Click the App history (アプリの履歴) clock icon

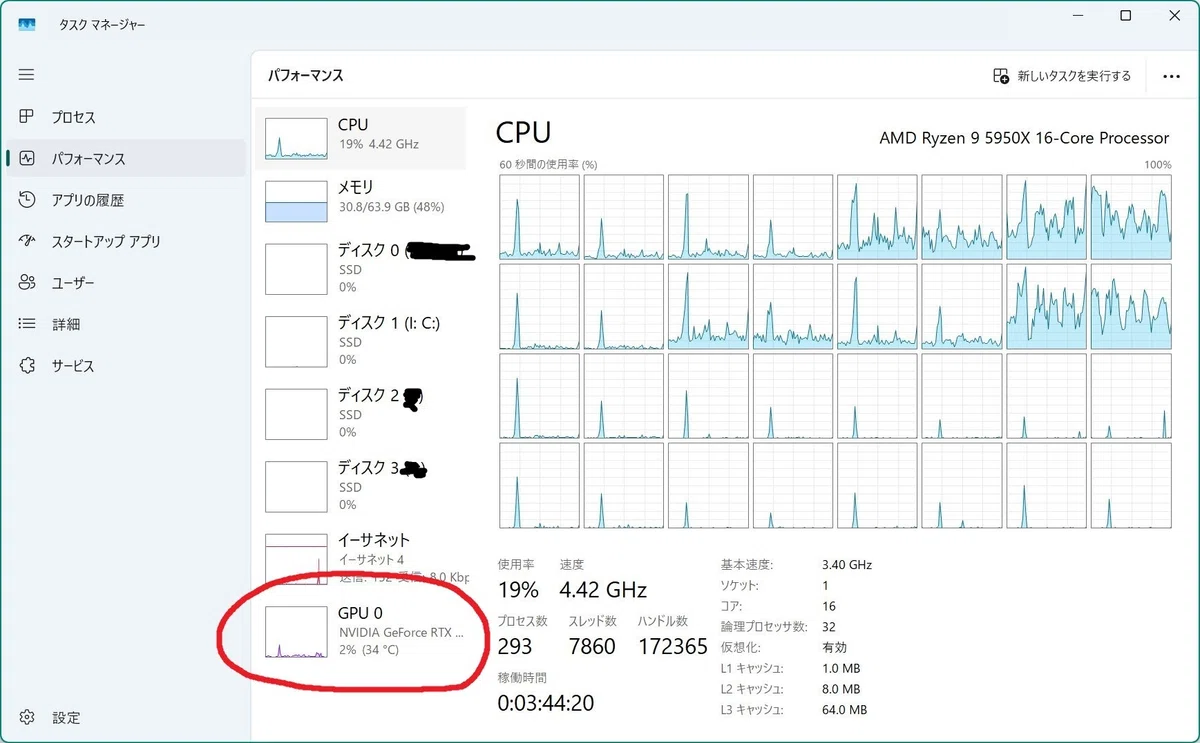coord(27,200)
